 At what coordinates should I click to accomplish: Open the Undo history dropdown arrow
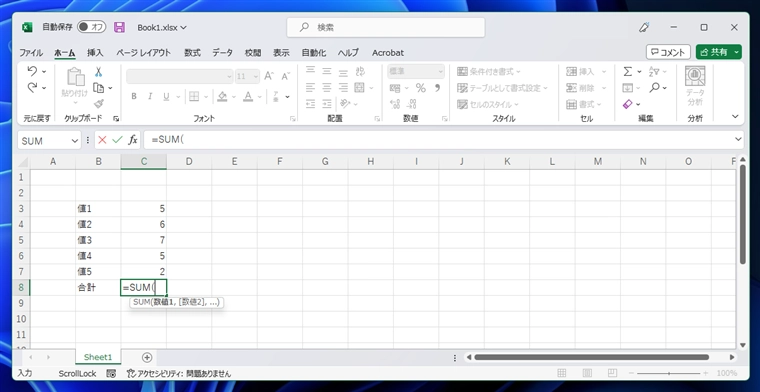pos(44,72)
